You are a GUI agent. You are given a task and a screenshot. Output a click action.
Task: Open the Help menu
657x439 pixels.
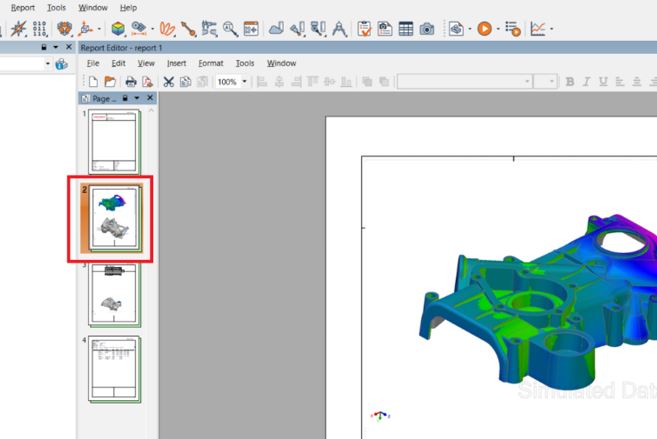pos(128,8)
